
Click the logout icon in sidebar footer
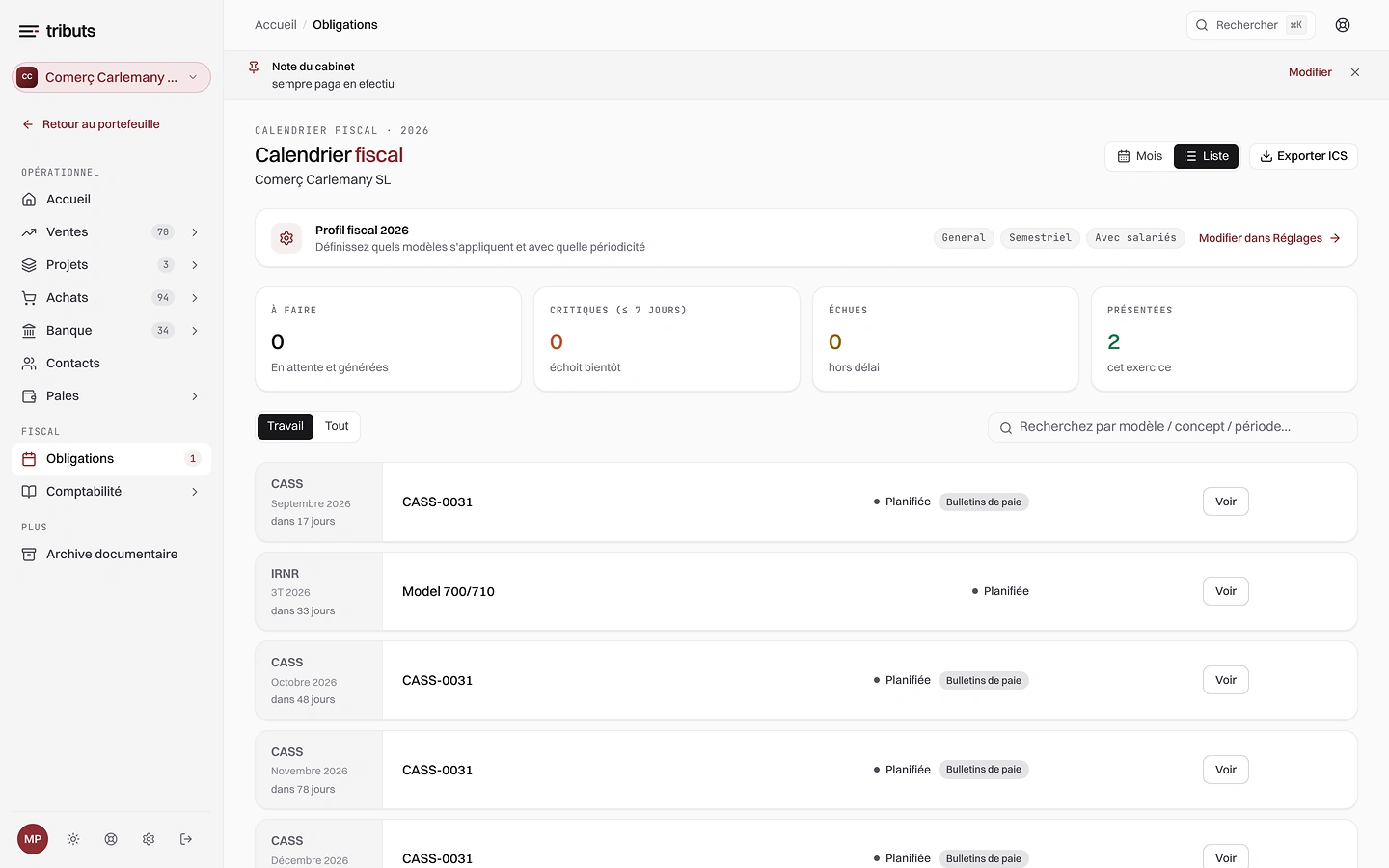coord(186,839)
